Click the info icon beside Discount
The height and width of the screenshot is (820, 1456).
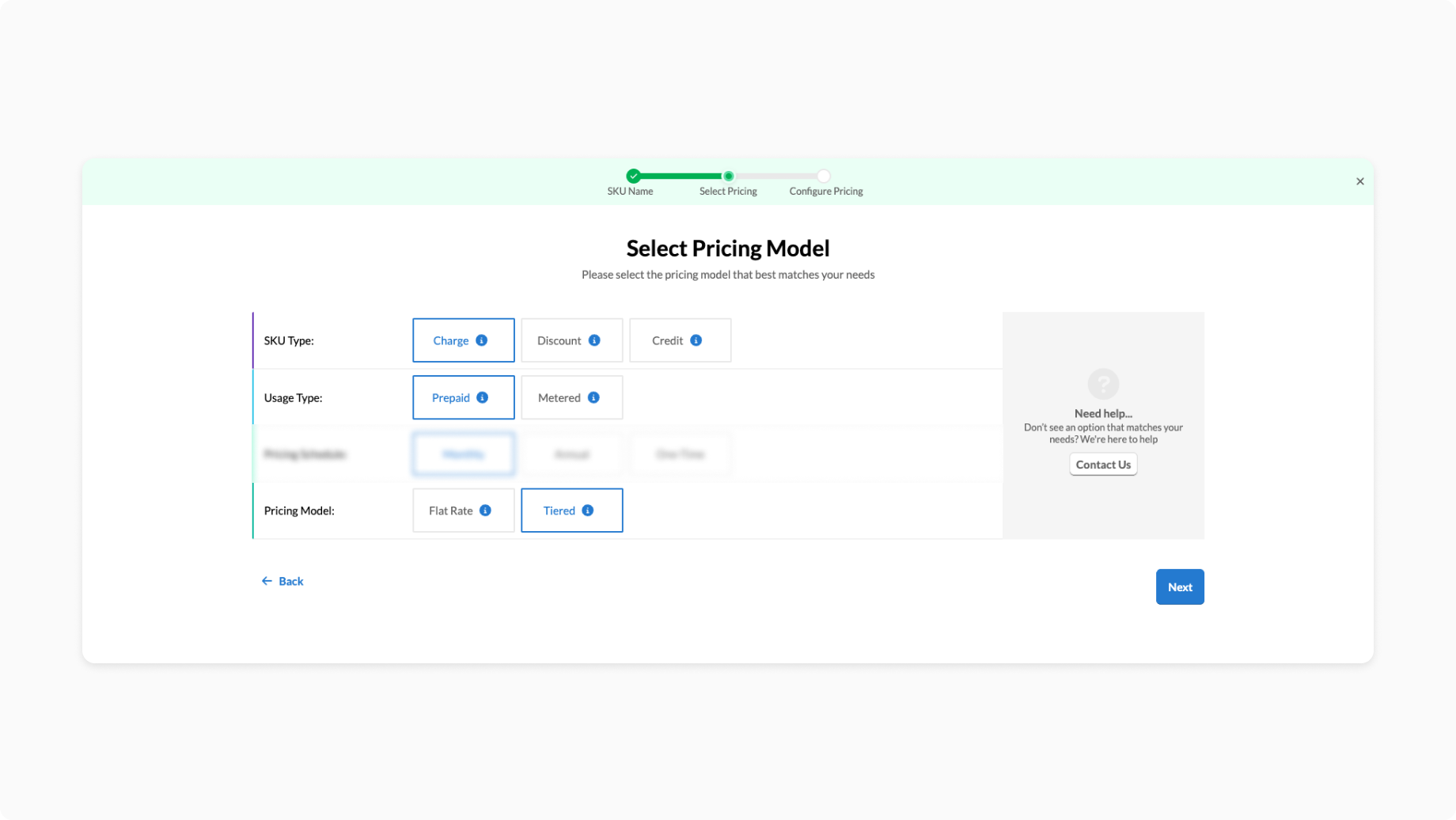tap(594, 340)
